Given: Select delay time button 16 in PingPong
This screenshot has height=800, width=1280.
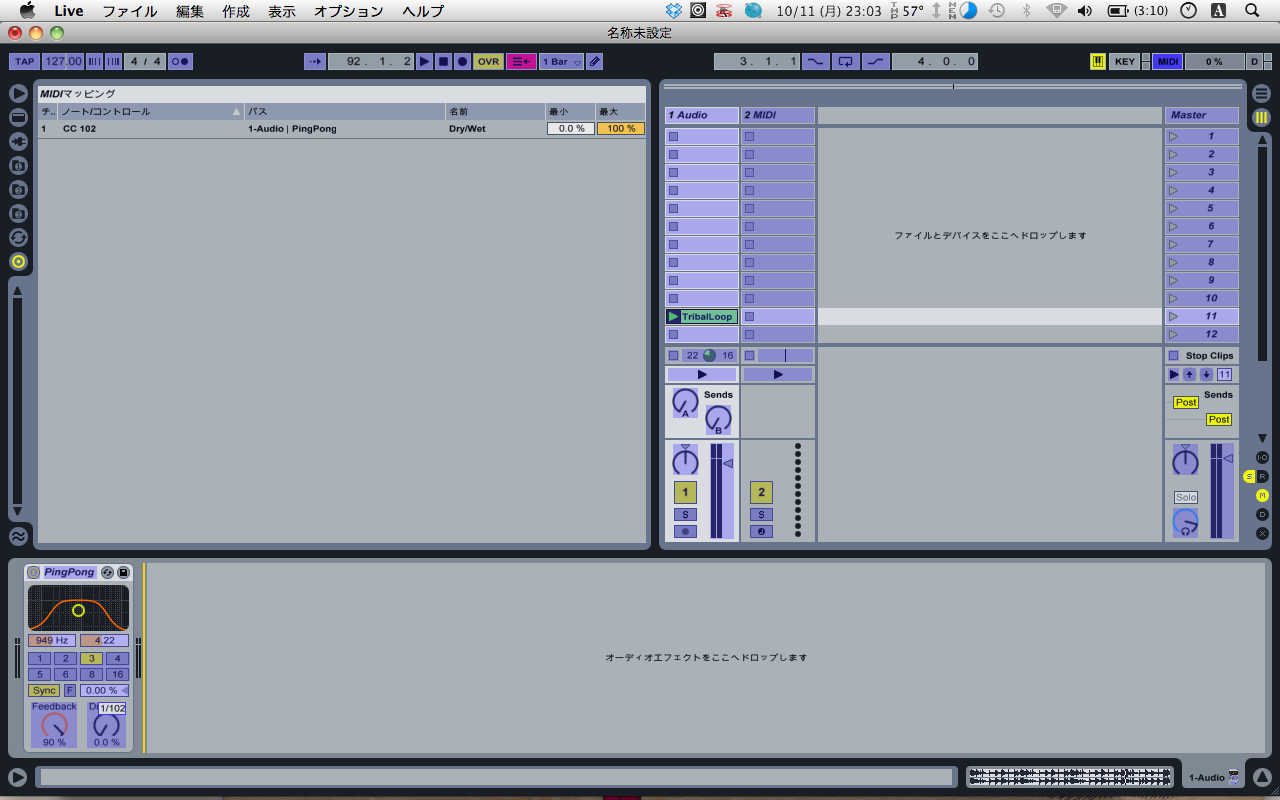Looking at the screenshot, I should click(117, 675).
